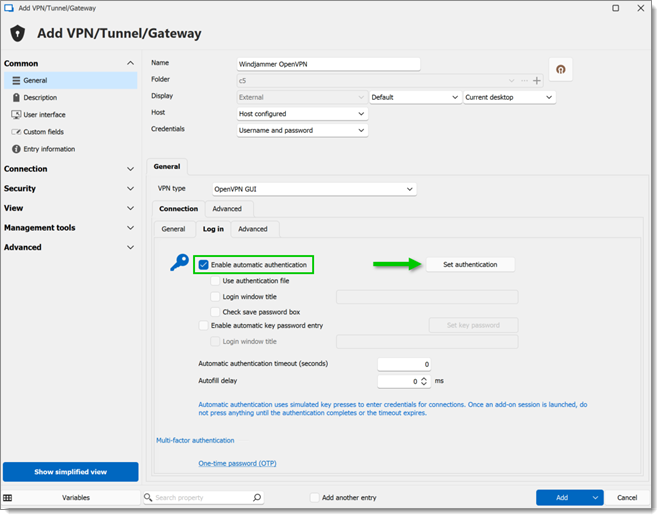662x520 pixels.
Task: Uncheck Enable automatic authentication
Action: pos(203,265)
